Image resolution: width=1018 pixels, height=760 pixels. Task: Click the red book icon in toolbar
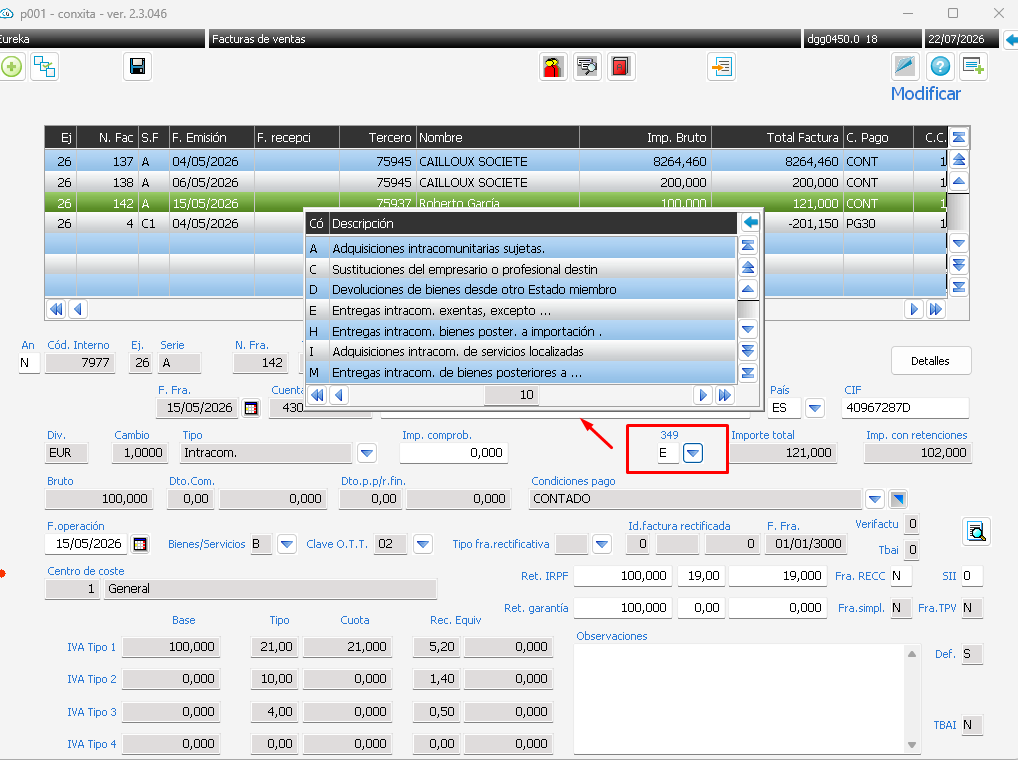click(x=621, y=67)
